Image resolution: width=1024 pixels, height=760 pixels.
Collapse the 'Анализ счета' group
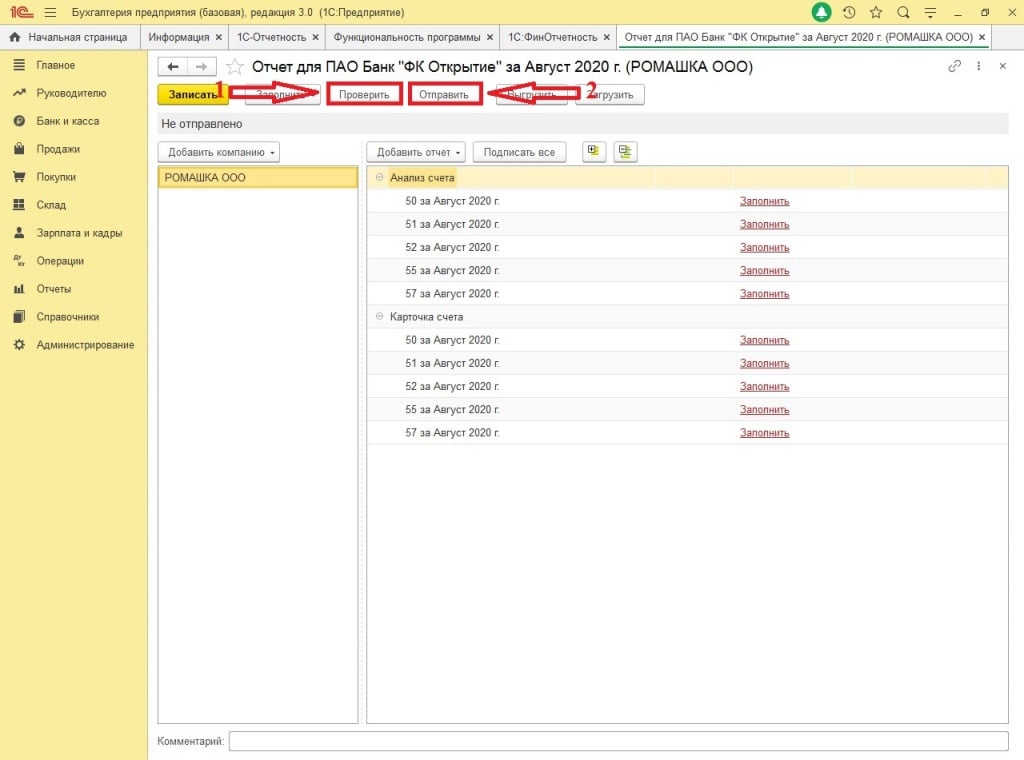point(379,178)
